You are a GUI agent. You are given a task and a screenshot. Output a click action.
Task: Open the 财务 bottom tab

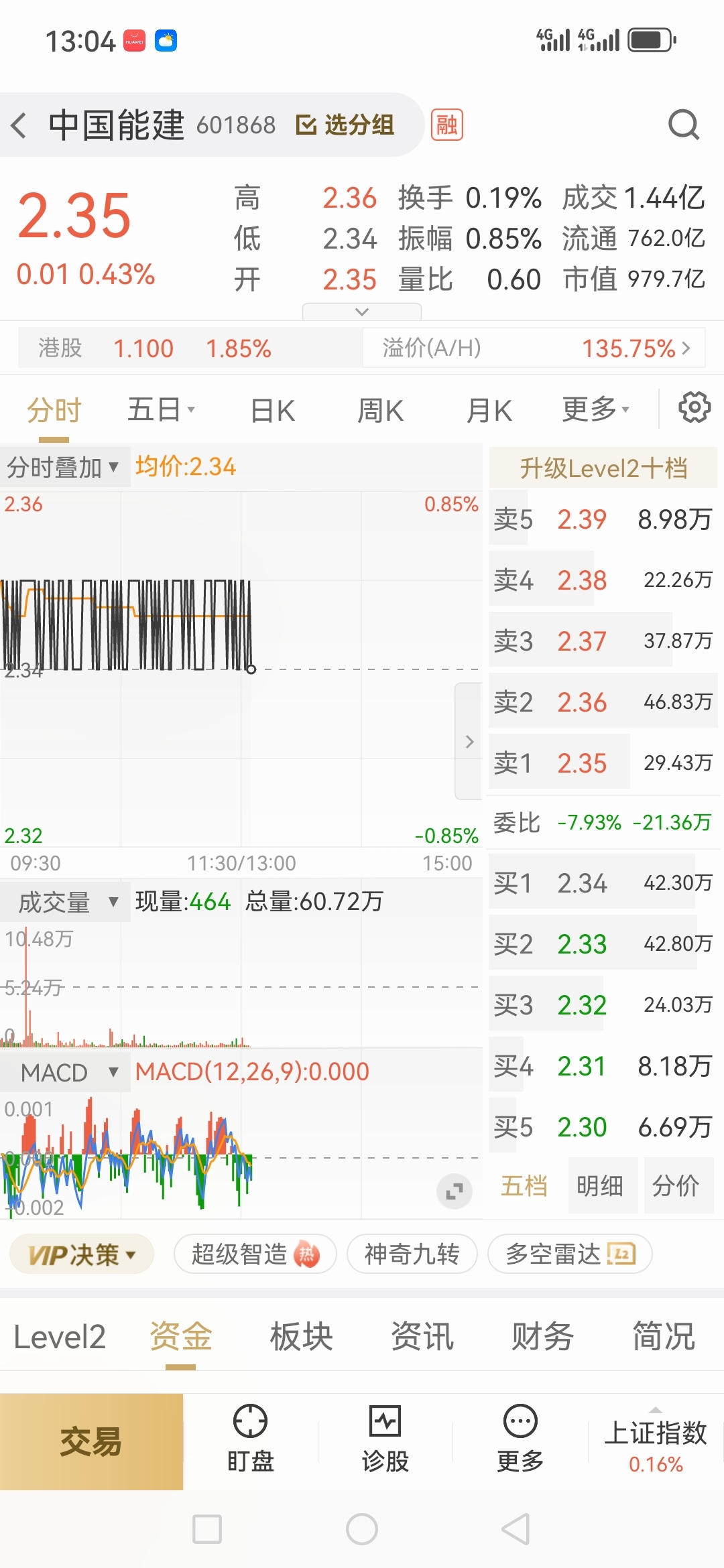coord(542,1337)
